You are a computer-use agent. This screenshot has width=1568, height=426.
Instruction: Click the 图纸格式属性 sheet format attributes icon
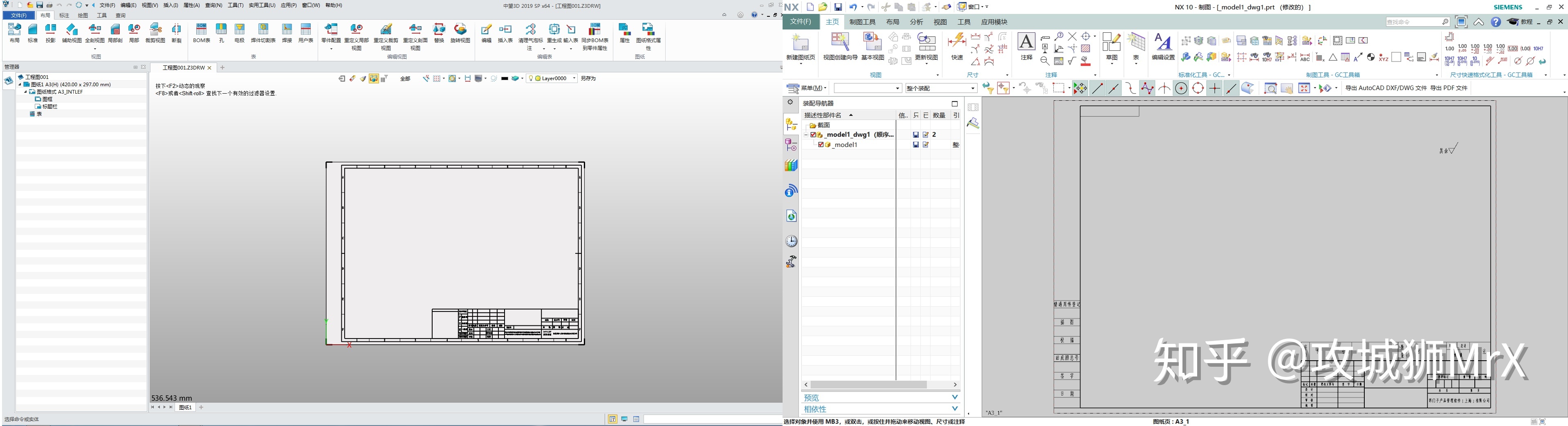648,36
